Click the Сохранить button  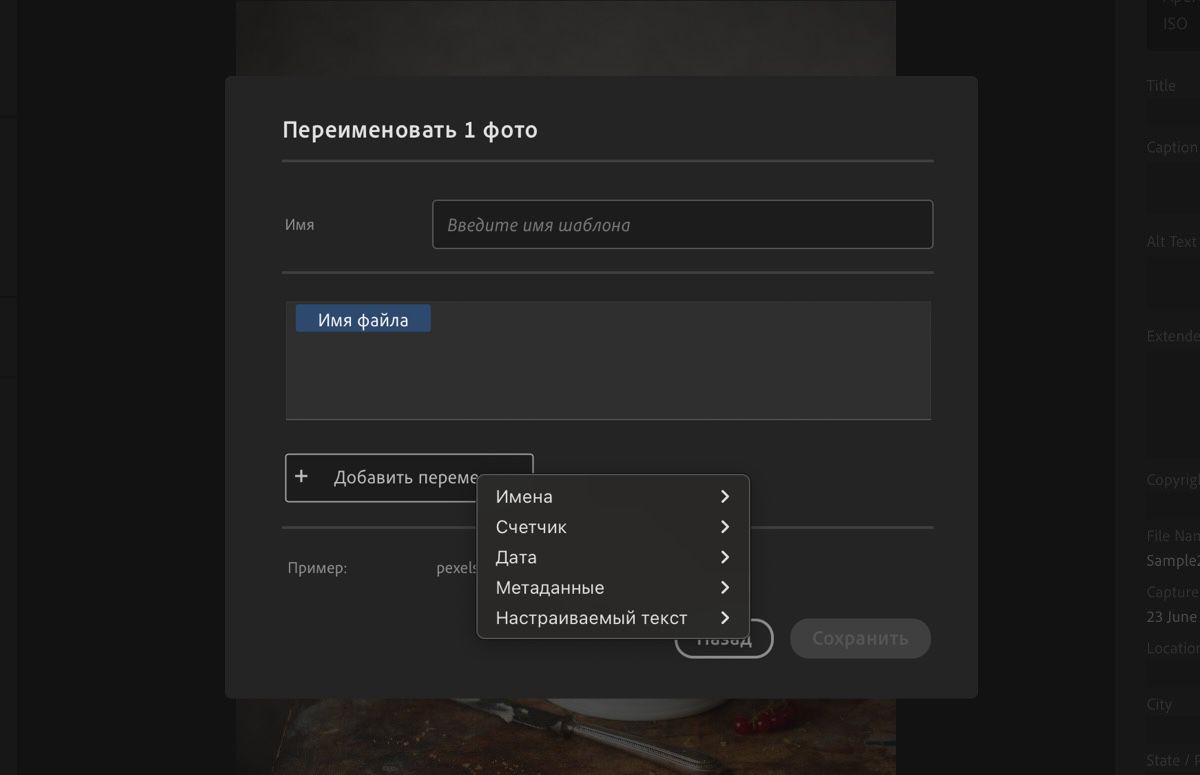(860, 639)
